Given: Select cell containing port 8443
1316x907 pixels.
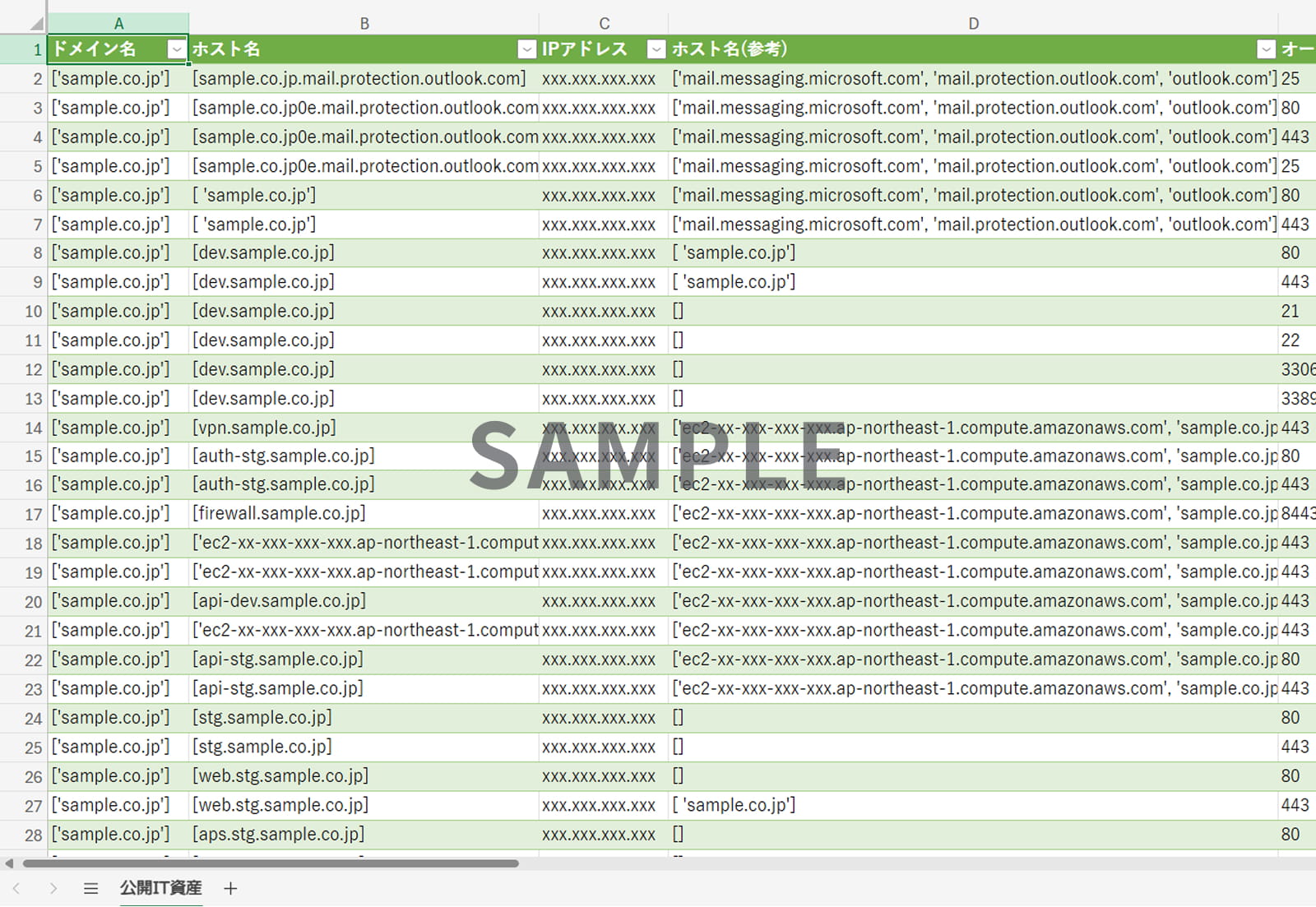Looking at the screenshot, I should (x=1298, y=514).
